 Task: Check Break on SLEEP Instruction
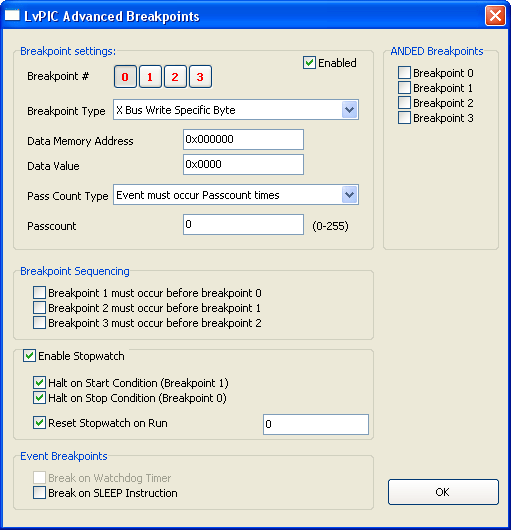[x=40, y=493]
